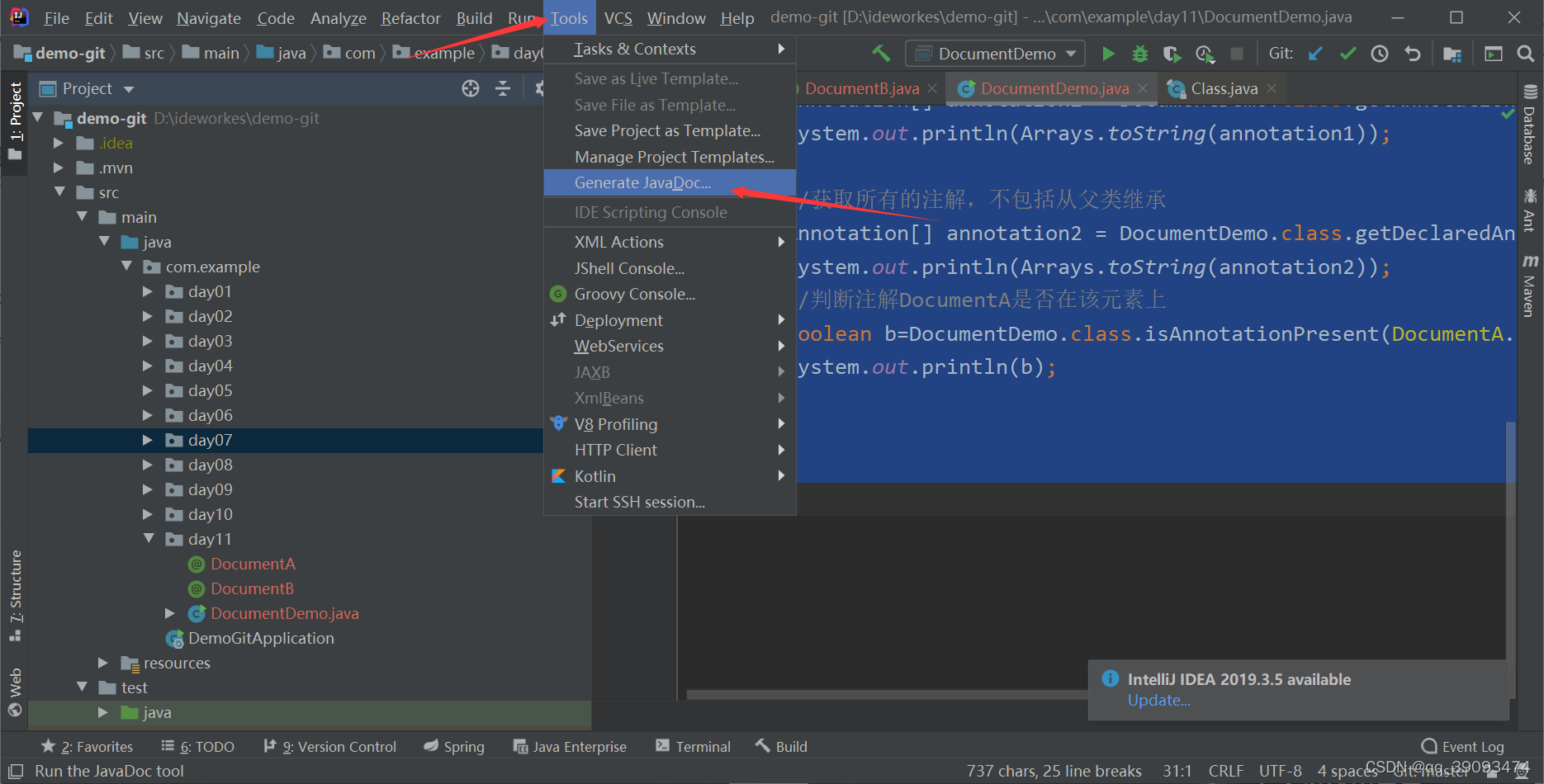This screenshot has width=1544, height=784.
Task: Click the src breadcrumb in navigation bar
Action: (x=144, y=53)
